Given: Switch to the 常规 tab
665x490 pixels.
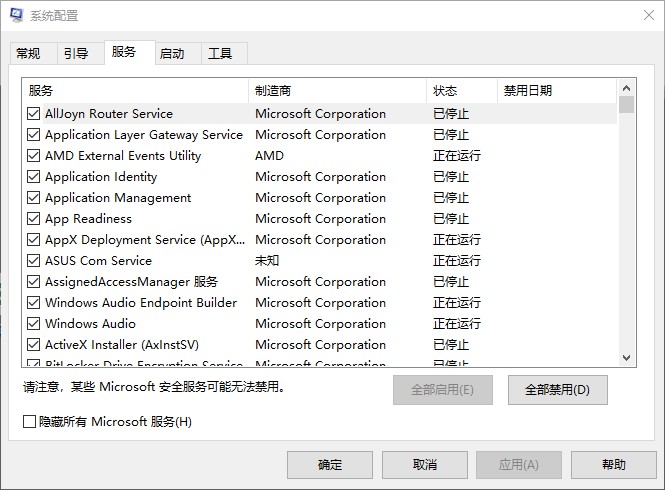Looking at the screenshot, I should 29,54.
